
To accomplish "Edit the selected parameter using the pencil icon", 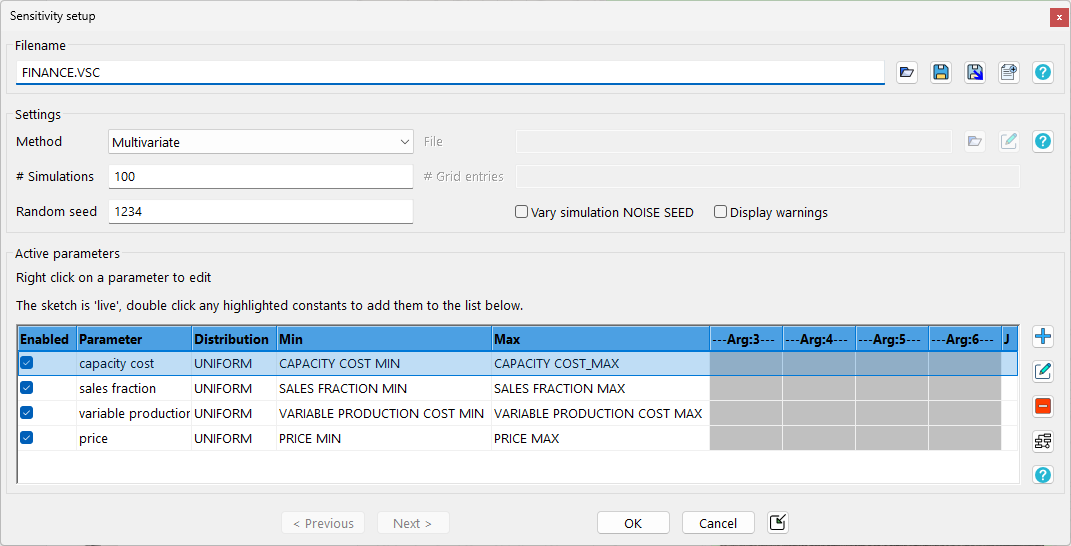I will click(1043, 372).
